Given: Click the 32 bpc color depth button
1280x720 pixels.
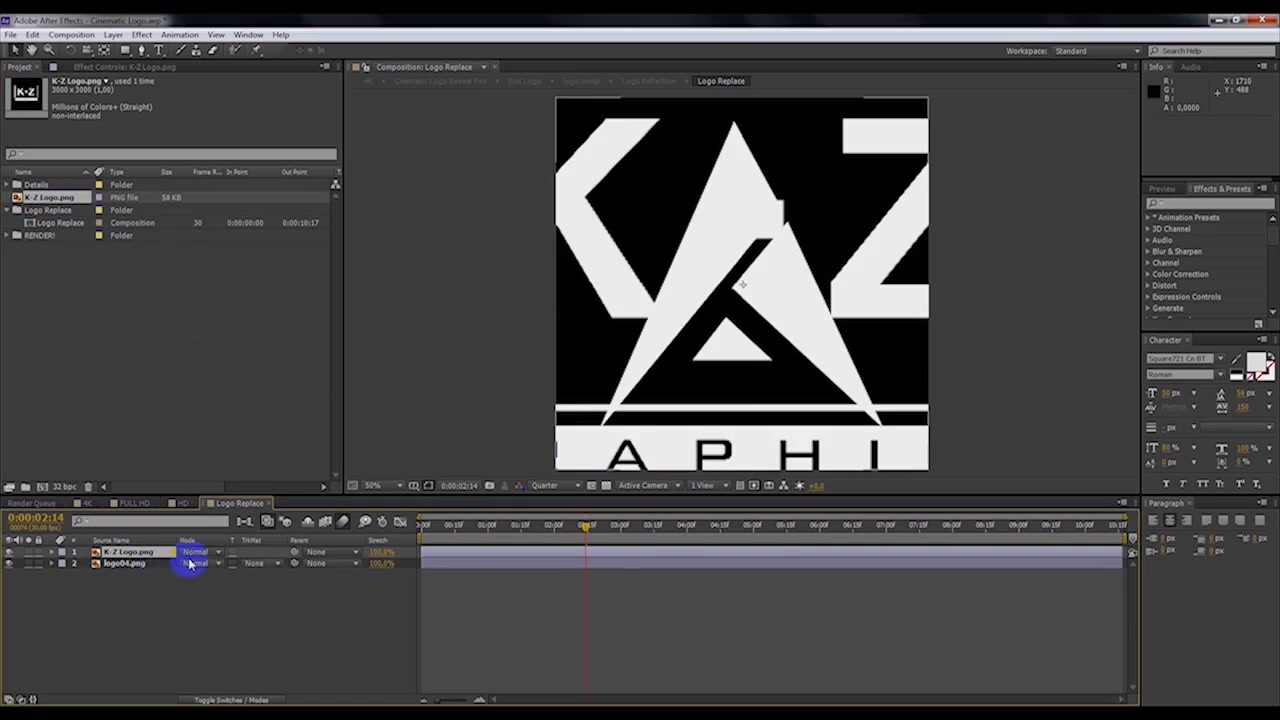Looking at the screenshot, I should [64, 487].
